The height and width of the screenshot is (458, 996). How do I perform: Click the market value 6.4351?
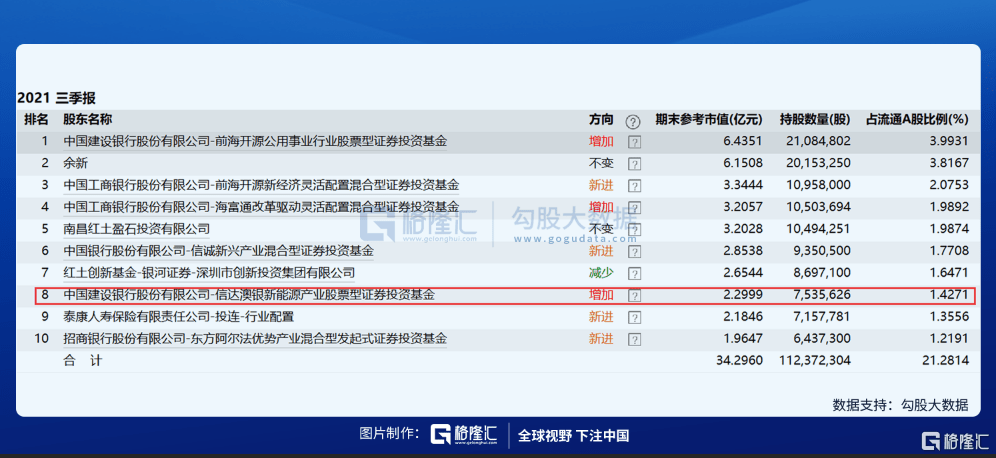[x=744, y=142]
